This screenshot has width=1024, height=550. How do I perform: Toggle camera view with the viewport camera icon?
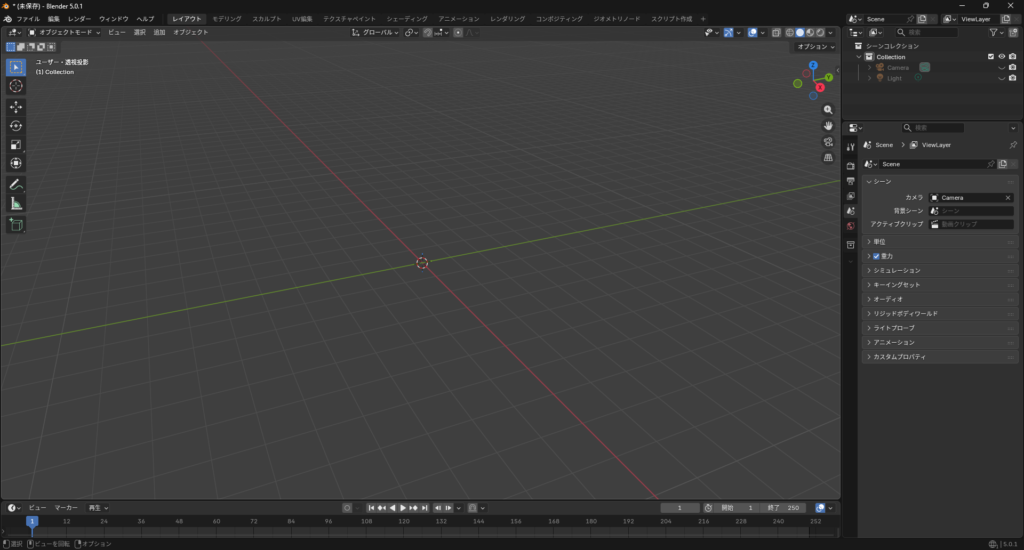pos(828,142)
